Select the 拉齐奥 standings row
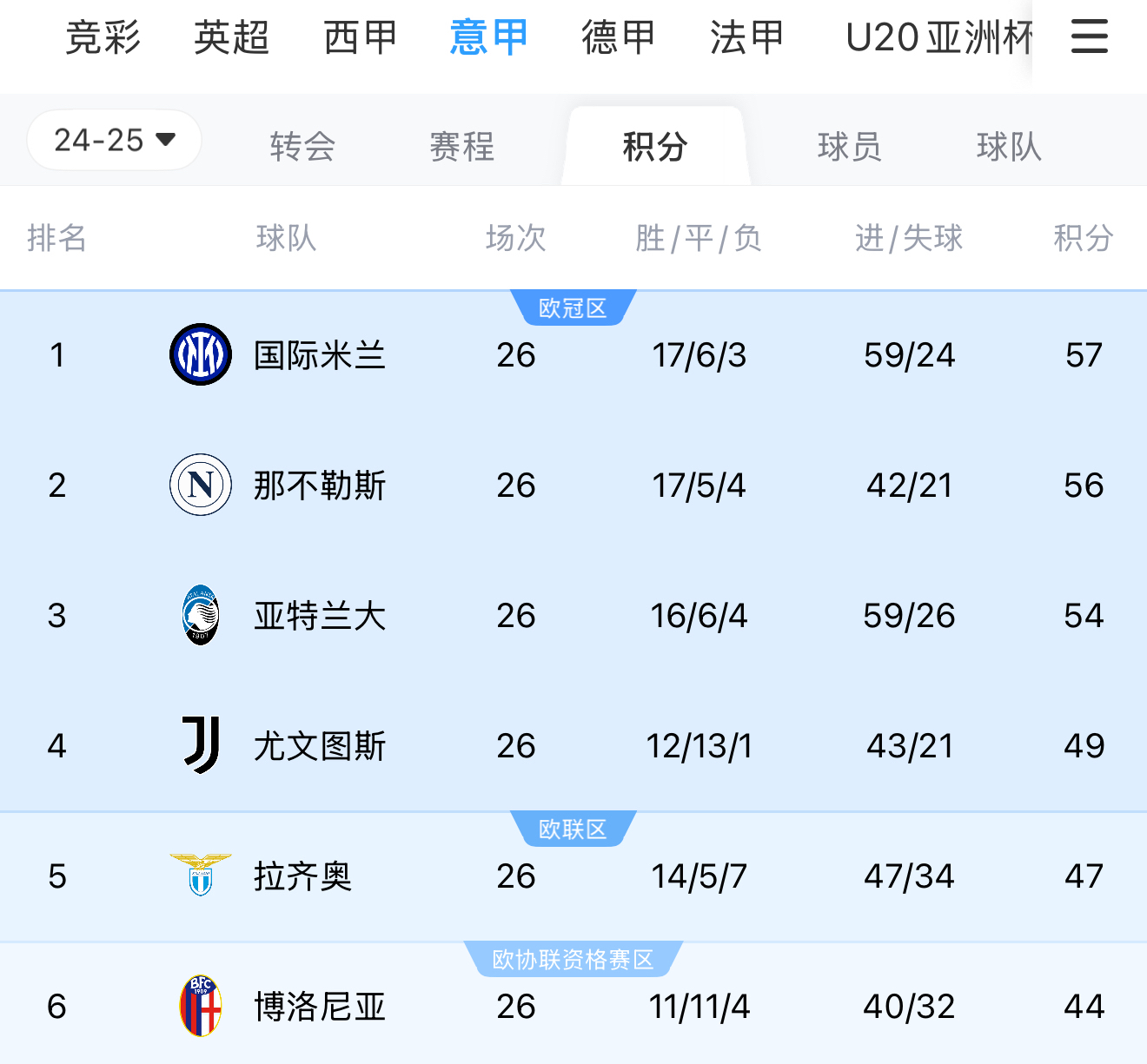 573,876
